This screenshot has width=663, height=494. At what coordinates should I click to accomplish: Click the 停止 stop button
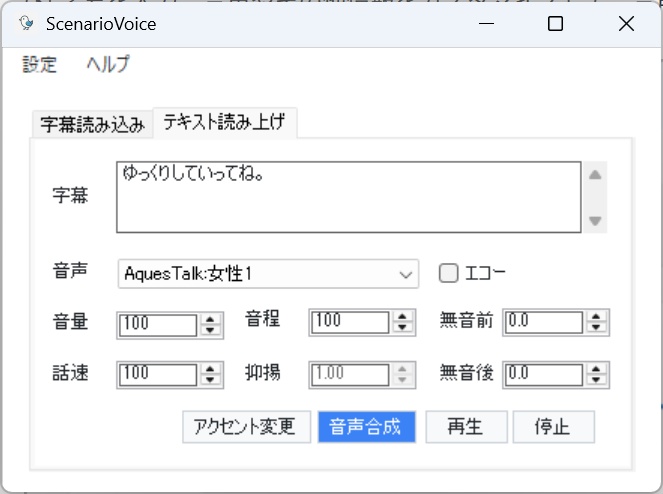(553, 427)
